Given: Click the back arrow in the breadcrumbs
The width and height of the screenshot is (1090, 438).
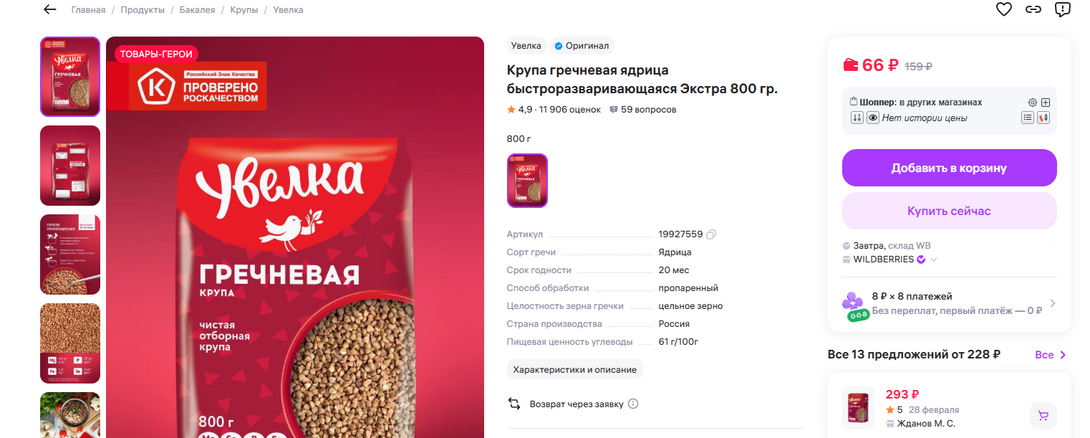Looking at the screenshot, I should click(49, 10).
